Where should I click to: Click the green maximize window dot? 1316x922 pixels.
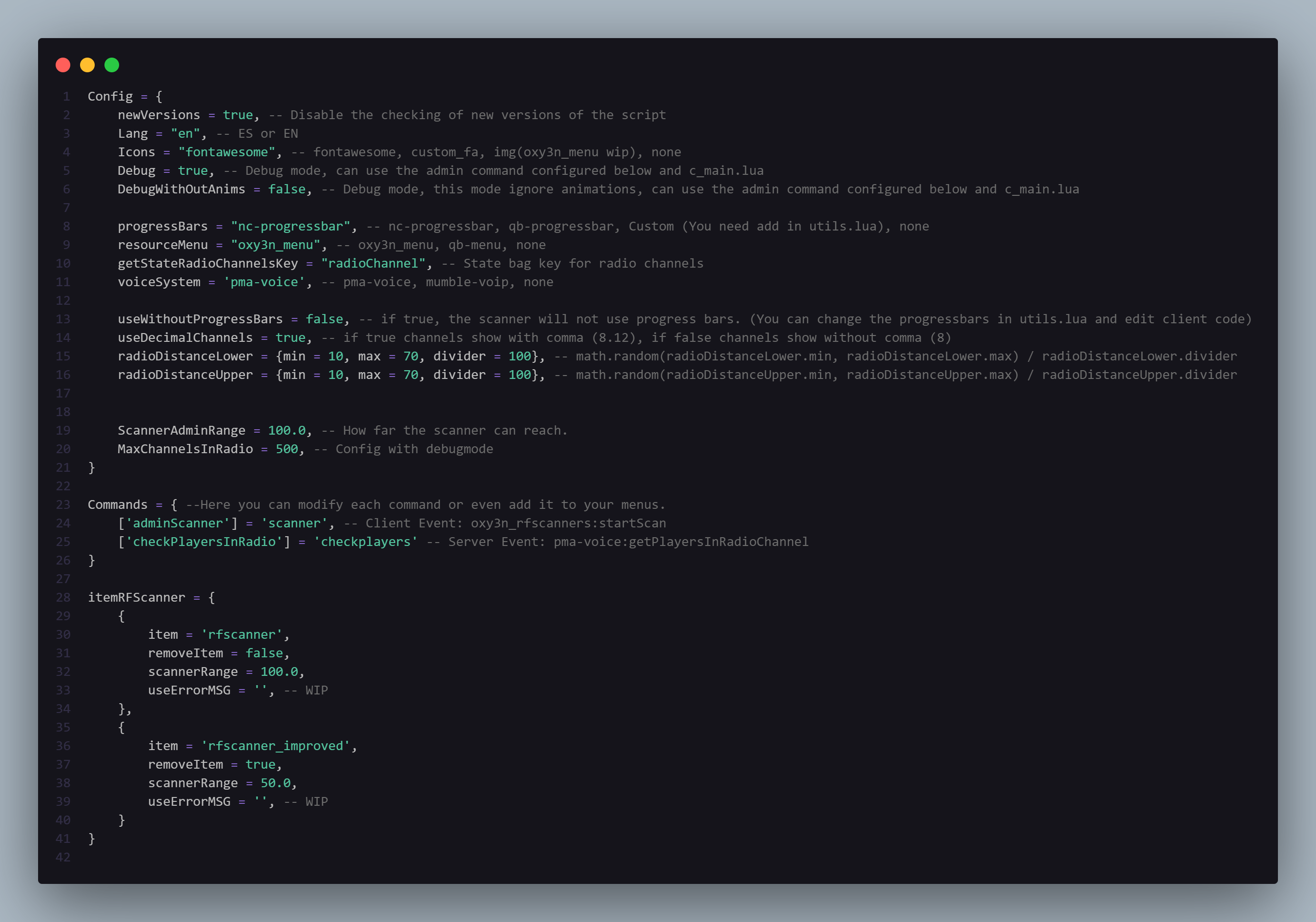112,65
